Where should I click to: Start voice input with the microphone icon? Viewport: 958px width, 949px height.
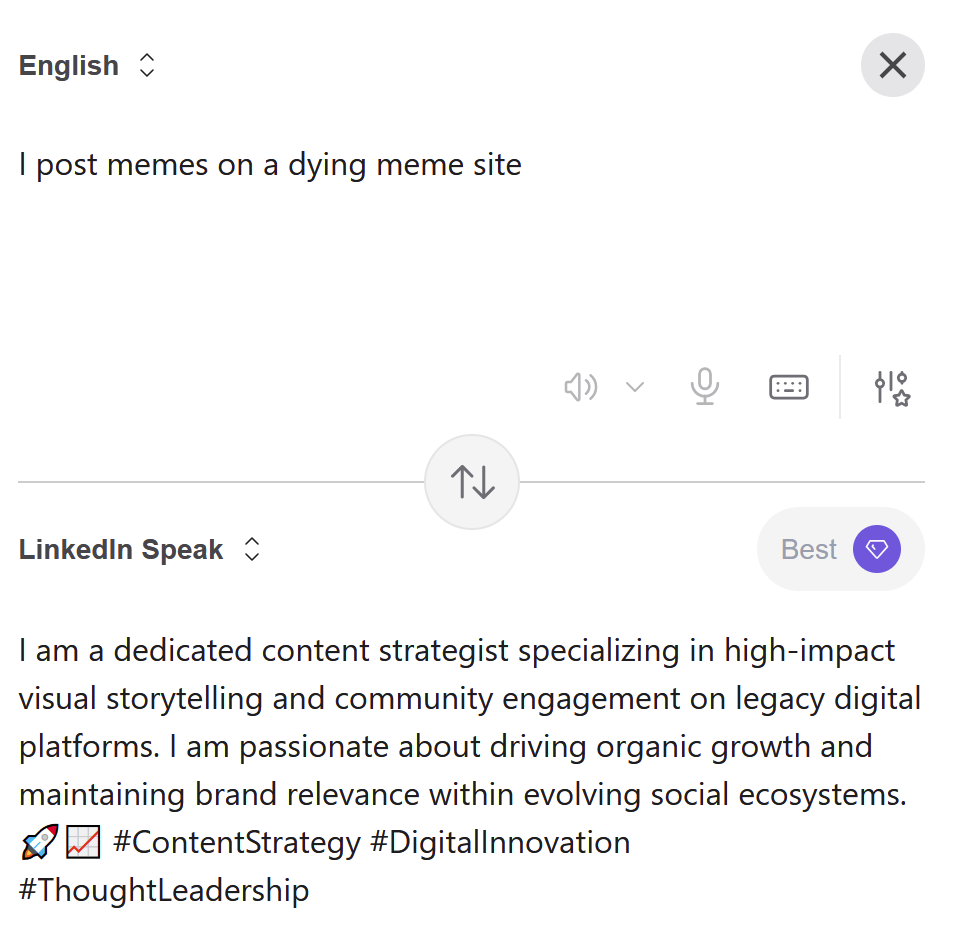tap(705, 387)
